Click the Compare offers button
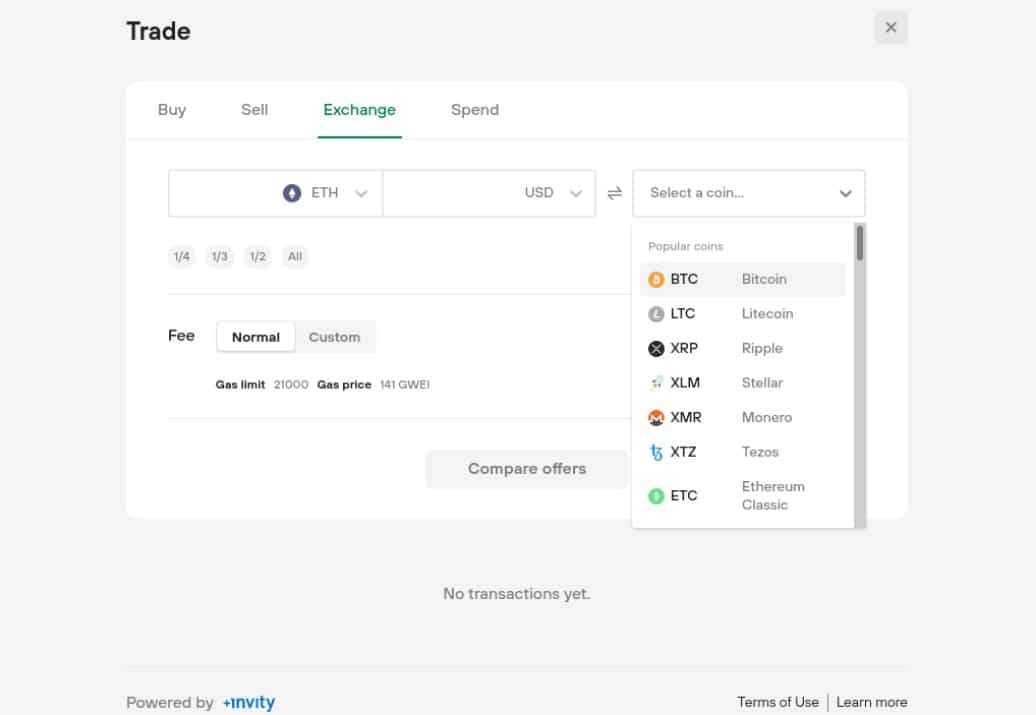This screenshot has height=715, width=1036. click(527, 468)
